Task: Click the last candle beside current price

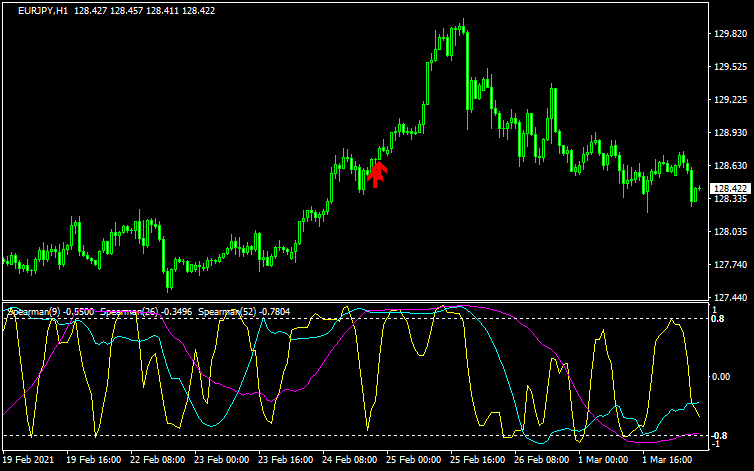Action: pos(697,190)
